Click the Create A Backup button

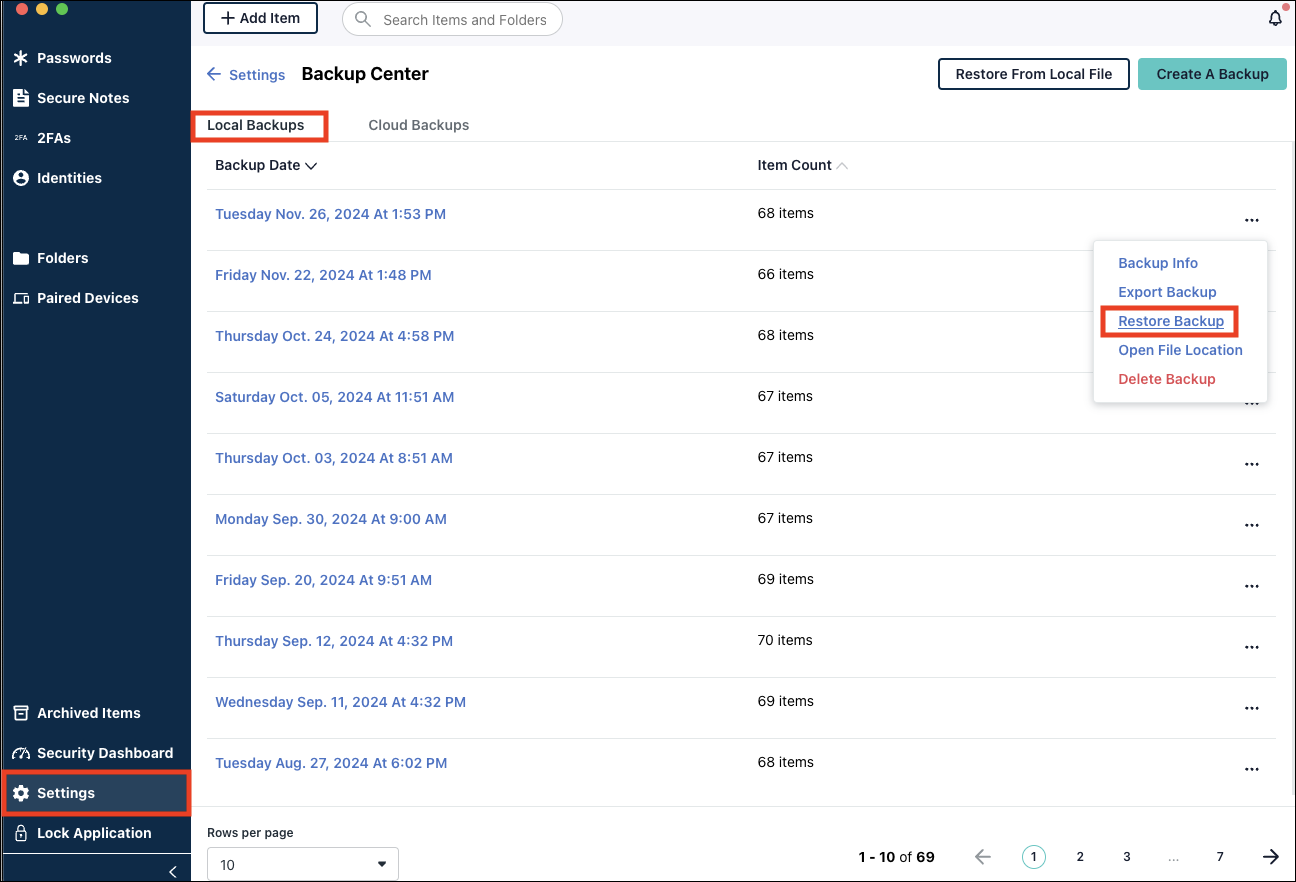coord(1212,73)
